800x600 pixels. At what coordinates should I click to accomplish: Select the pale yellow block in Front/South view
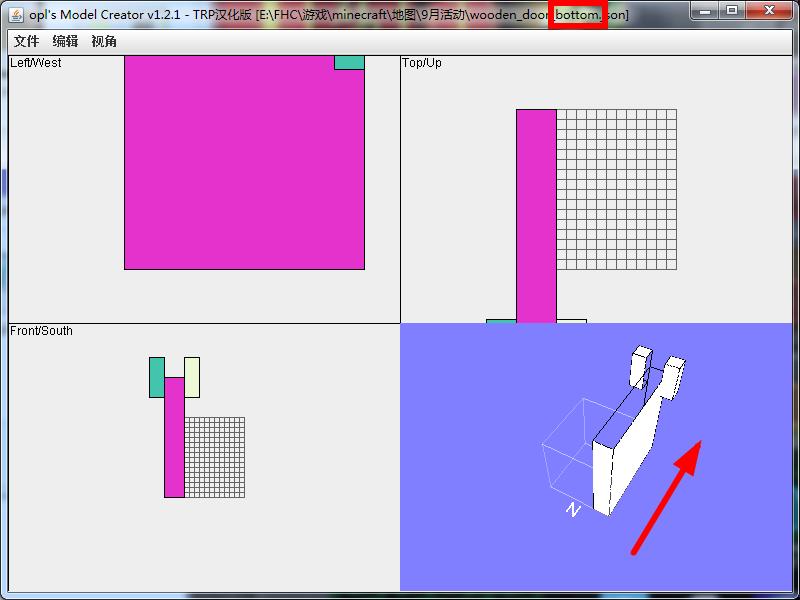(192, 377)
